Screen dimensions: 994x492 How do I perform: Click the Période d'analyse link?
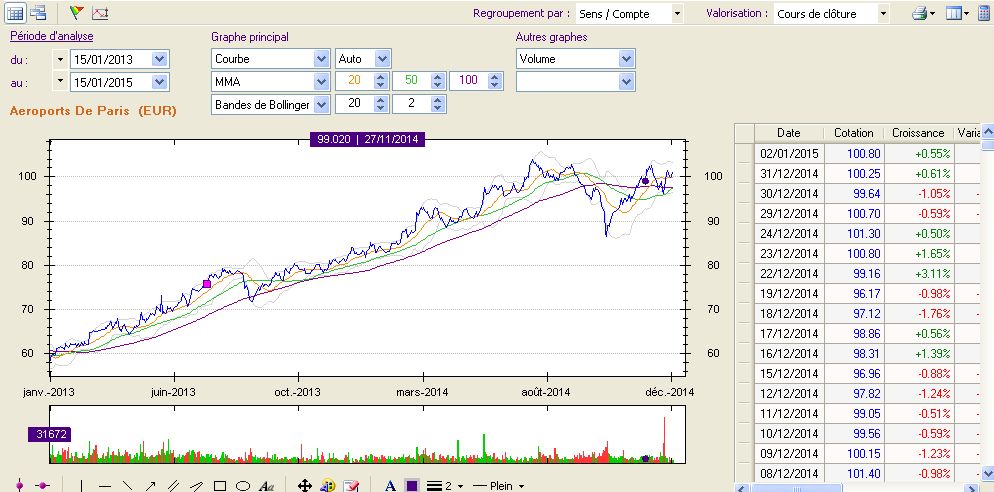tap(50, 37)
